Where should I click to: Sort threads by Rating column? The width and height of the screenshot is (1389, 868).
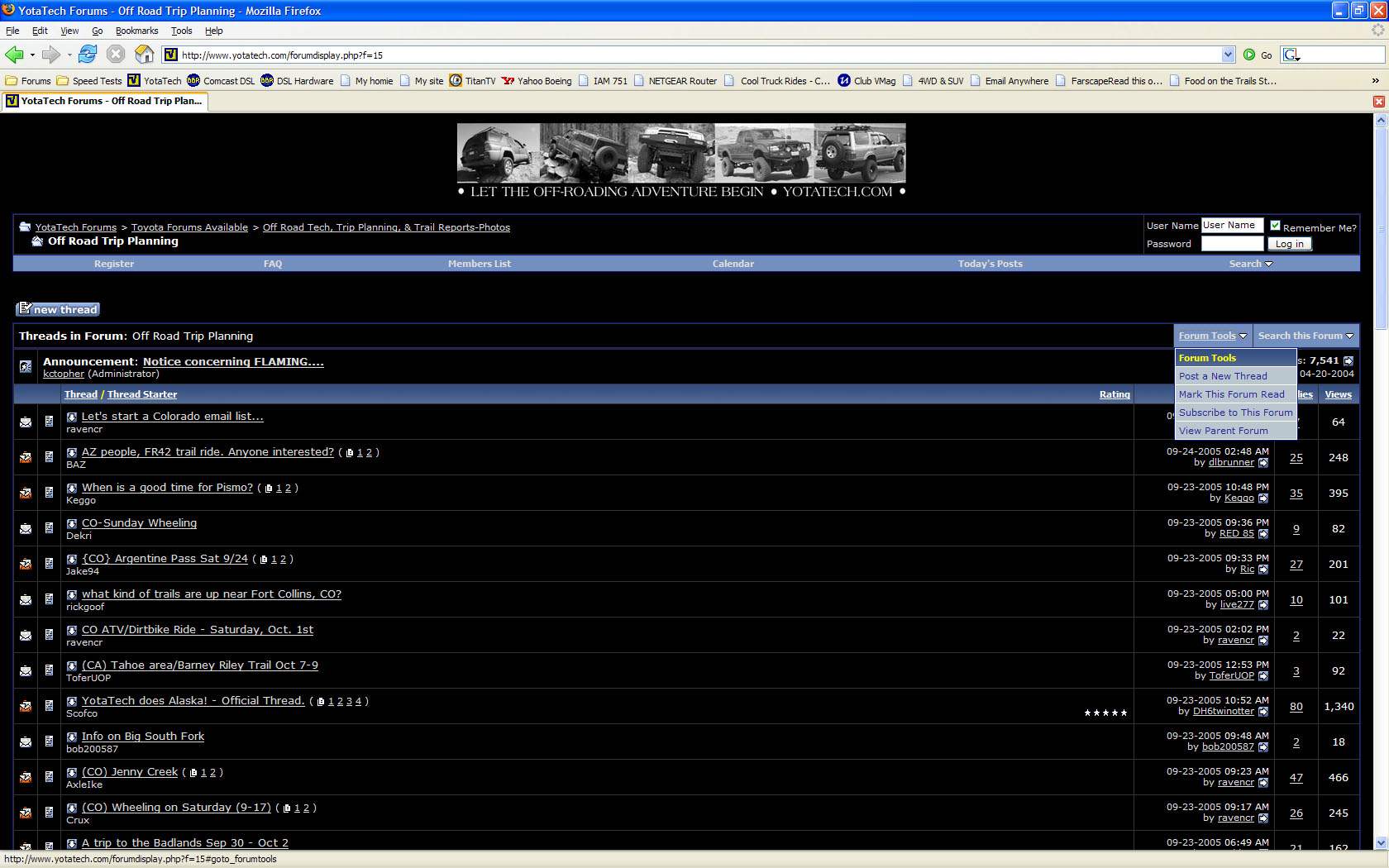click(x=1115, y=394)
